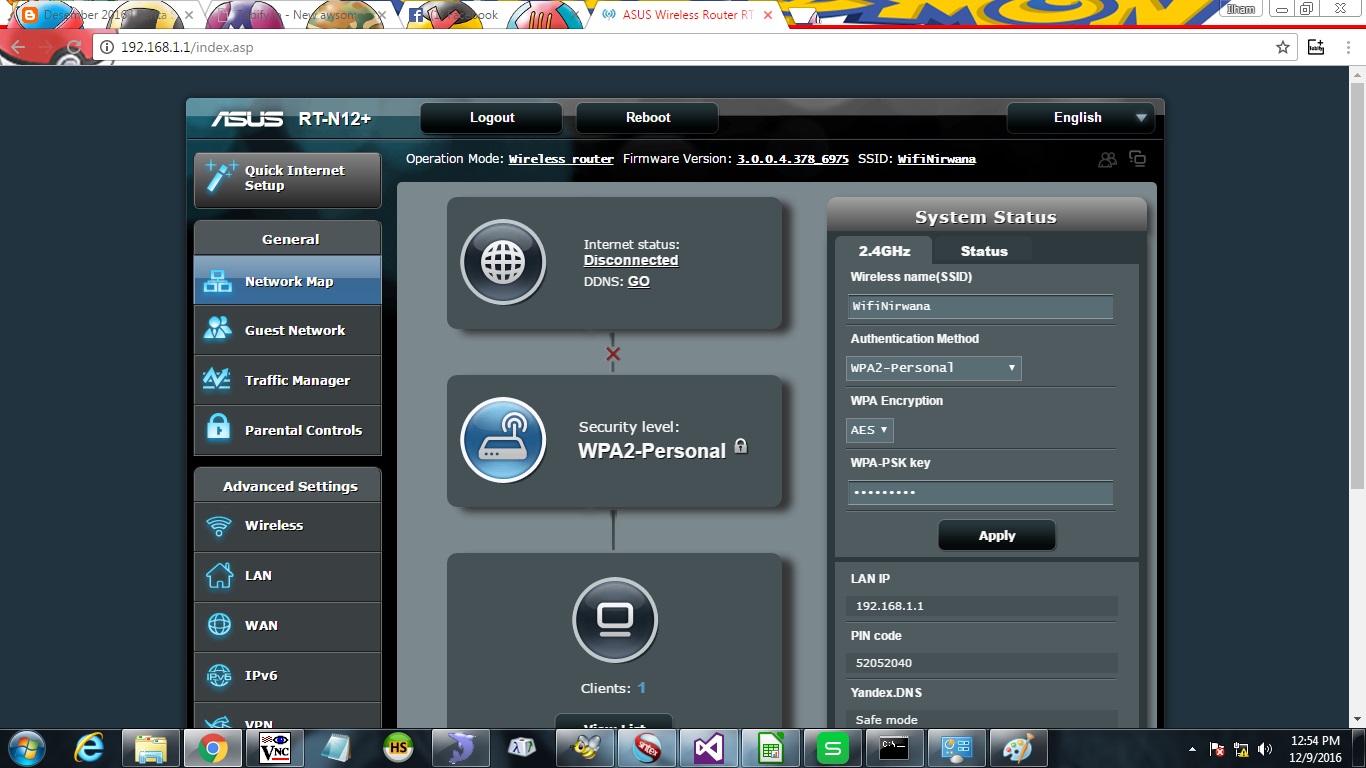Select the 2.4GHz tab
This screenshot has width=1366, height=768.
point(884,251)
